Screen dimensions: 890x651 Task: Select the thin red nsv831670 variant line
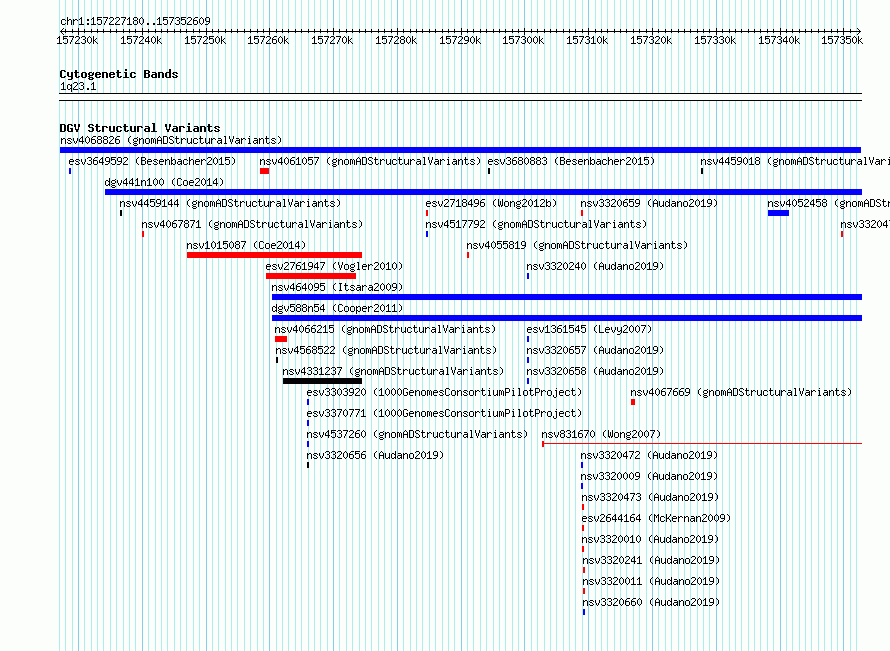click(702, 444)
